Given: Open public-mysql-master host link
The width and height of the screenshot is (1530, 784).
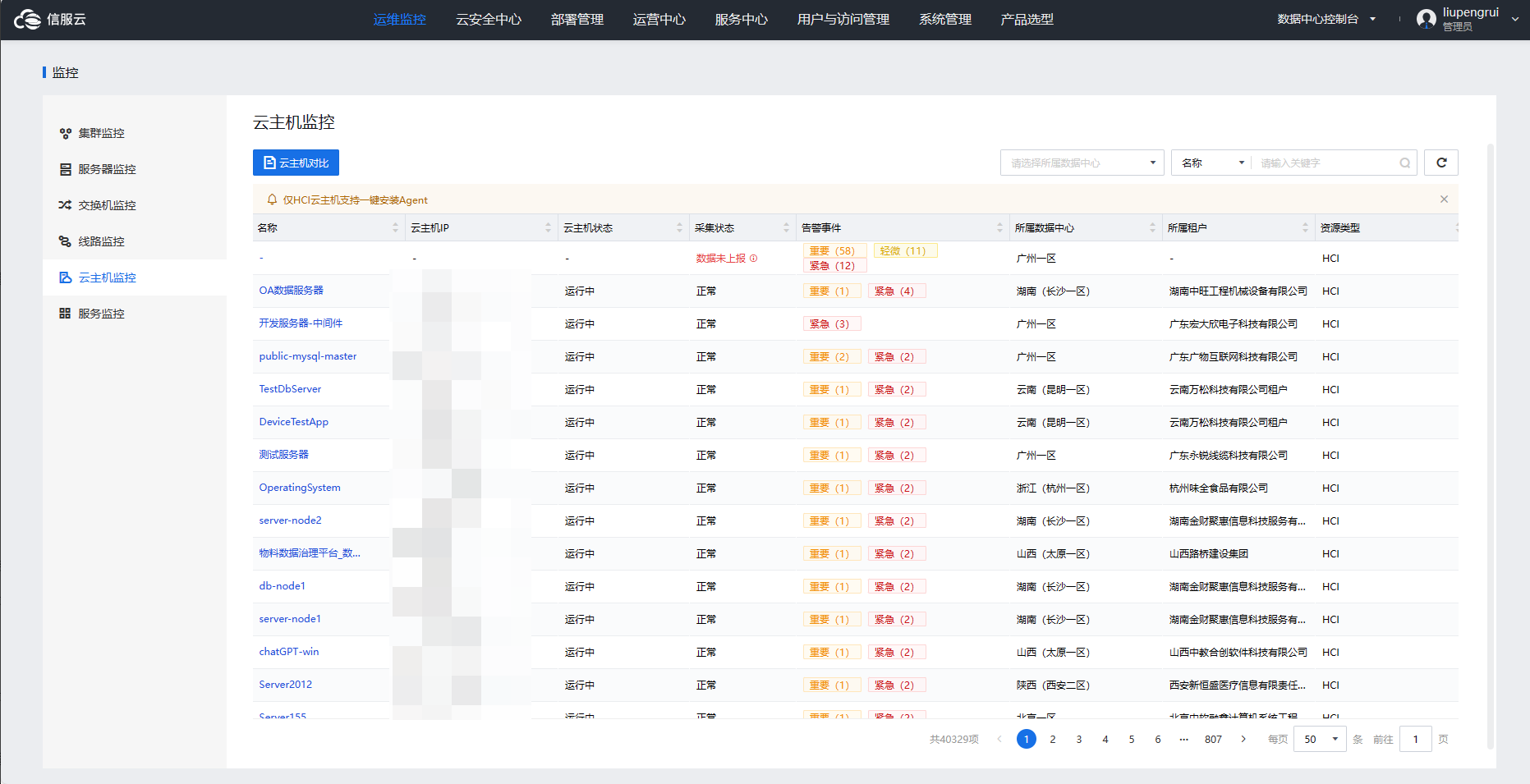Looking at the screenshot, I should click(x=308, y=356).
